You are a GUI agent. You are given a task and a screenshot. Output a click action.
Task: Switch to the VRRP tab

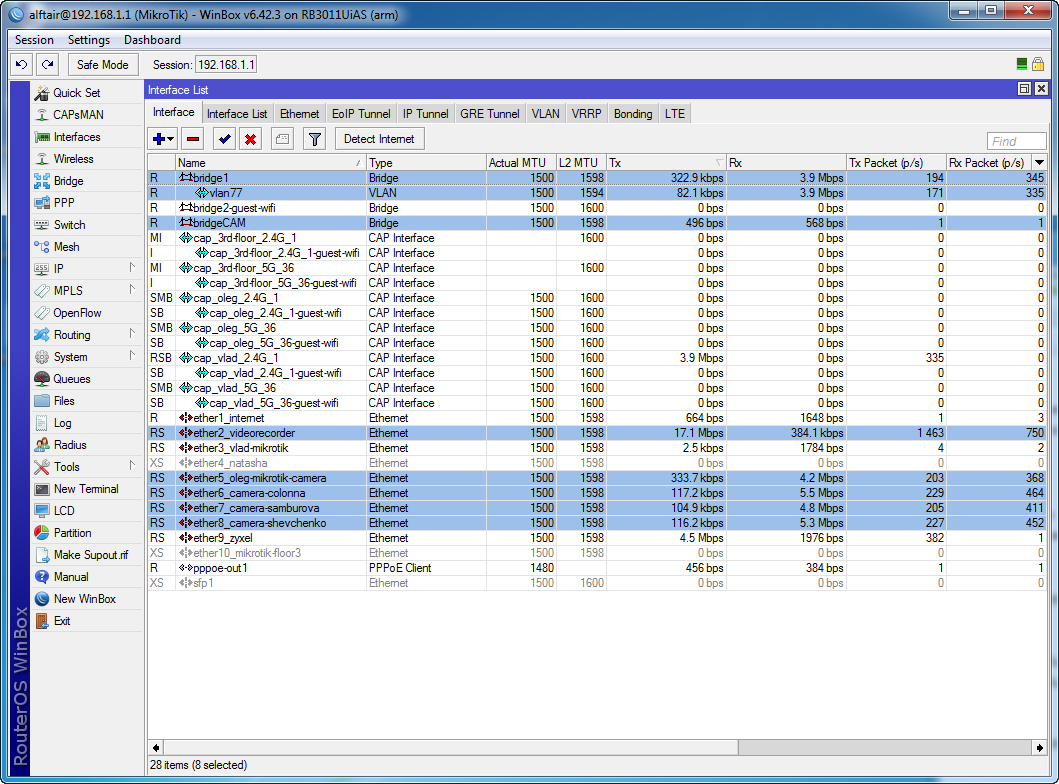pyautogui.click(x=586, y=114)
